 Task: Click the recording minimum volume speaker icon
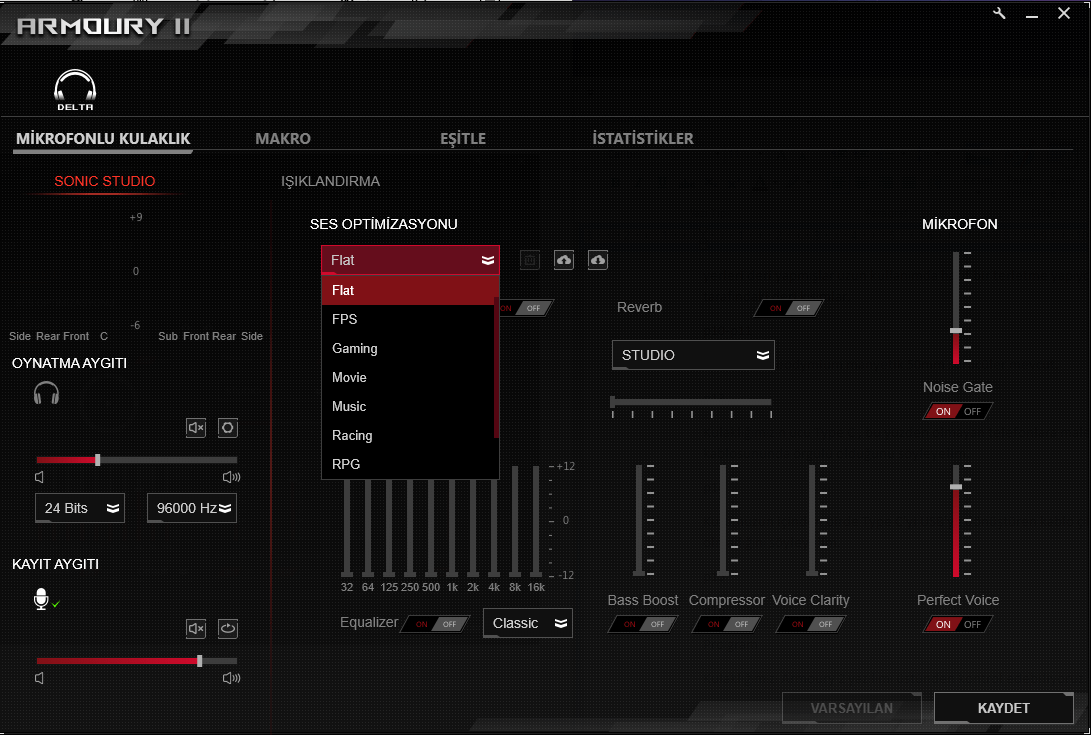click(40, 678)
